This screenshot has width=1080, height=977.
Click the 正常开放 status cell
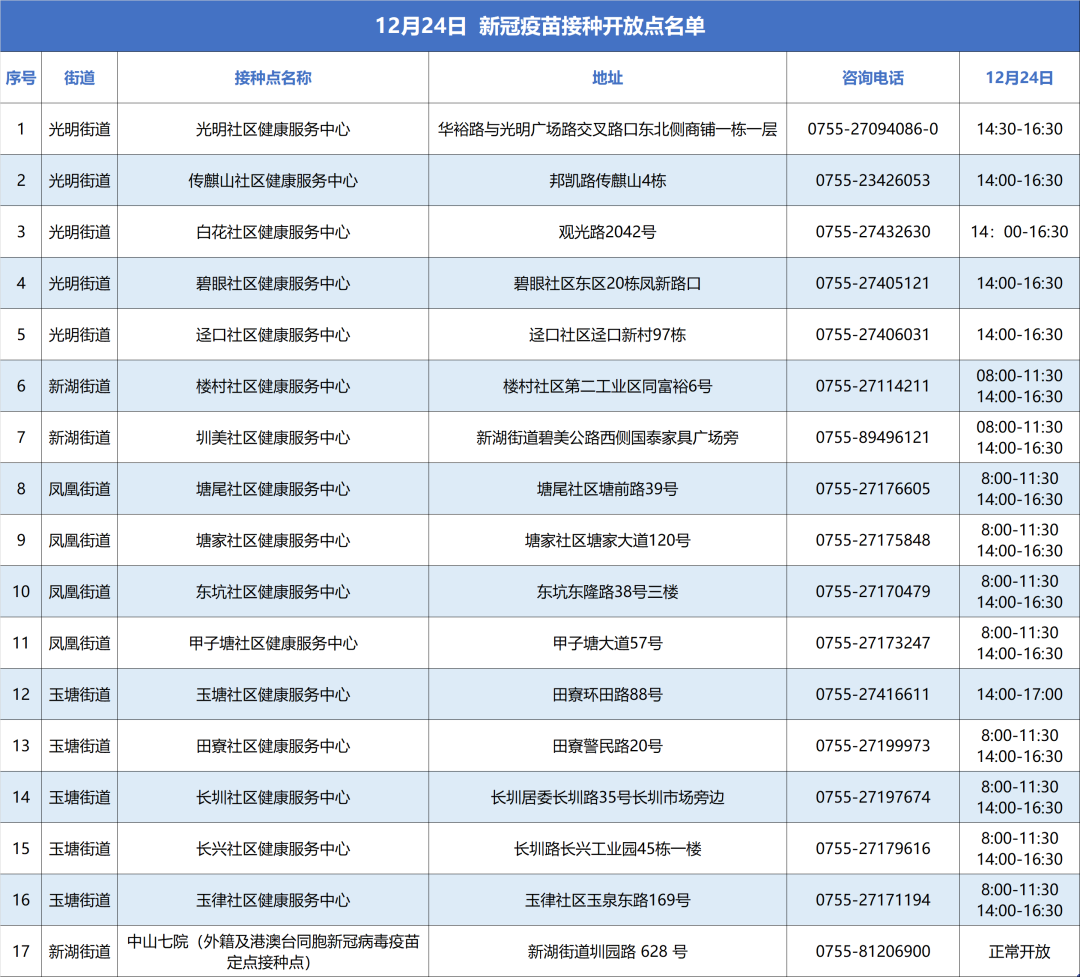(x=1019, y=952)
